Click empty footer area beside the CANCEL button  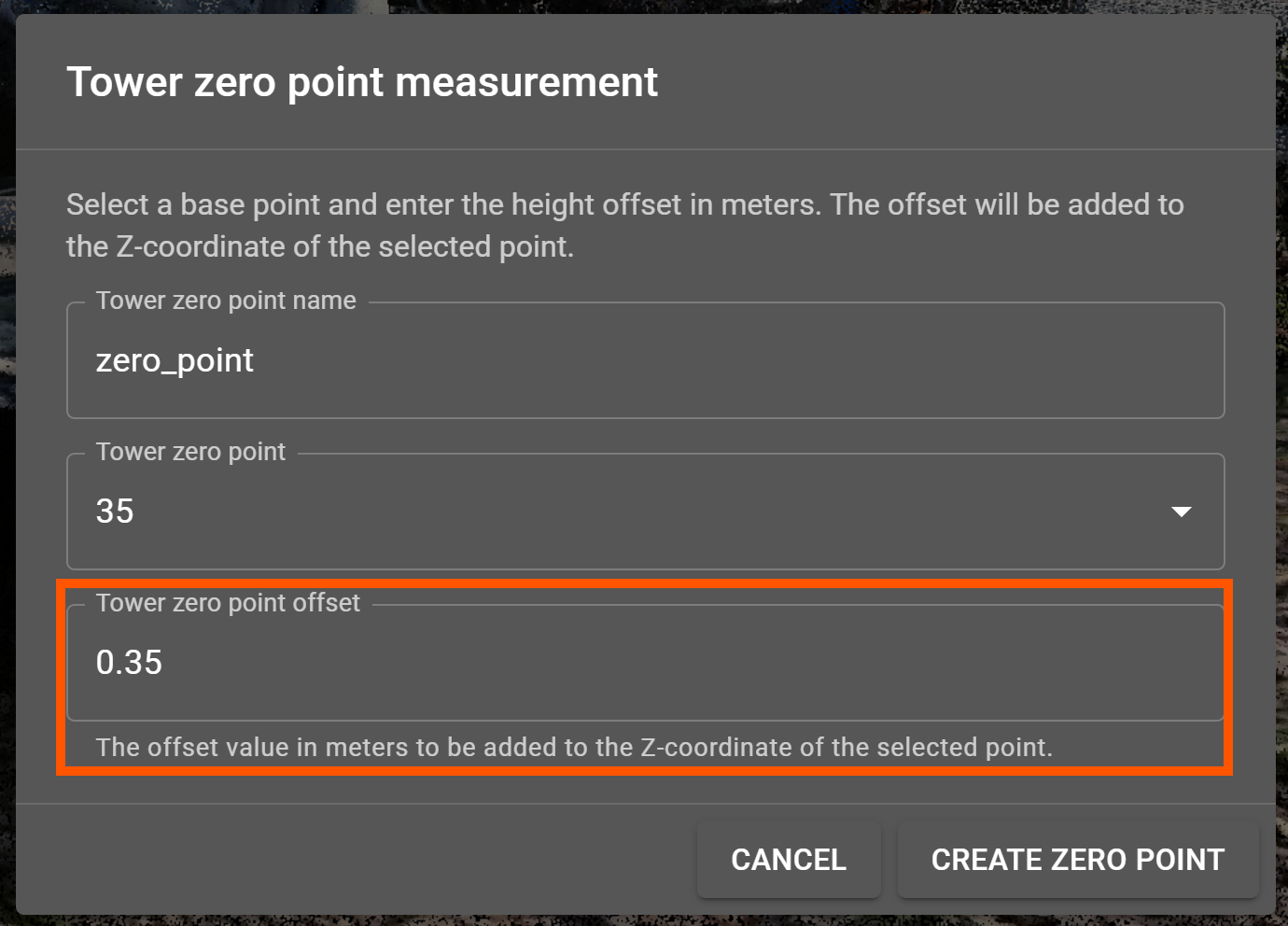coord(355,860)
